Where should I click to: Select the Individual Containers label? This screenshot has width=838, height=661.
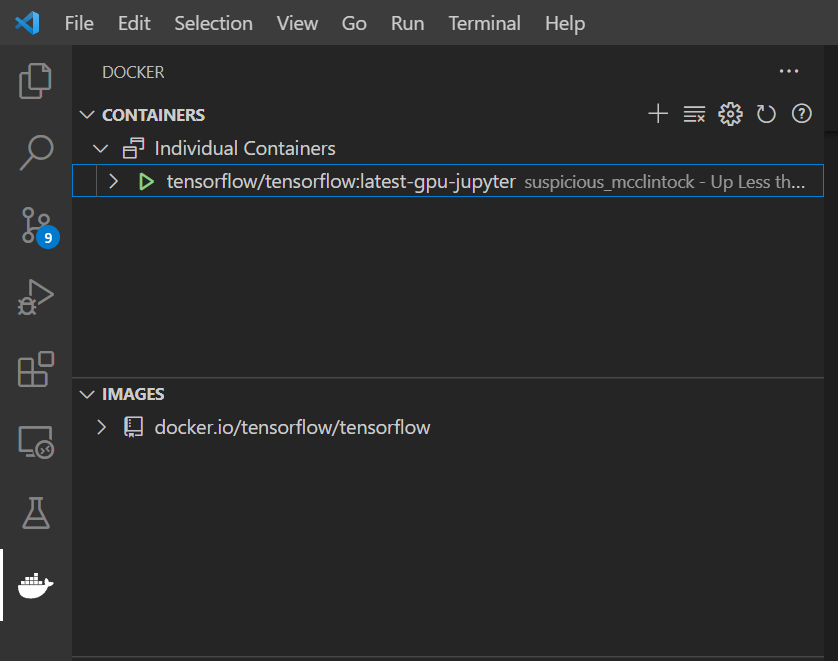point(245,149)
